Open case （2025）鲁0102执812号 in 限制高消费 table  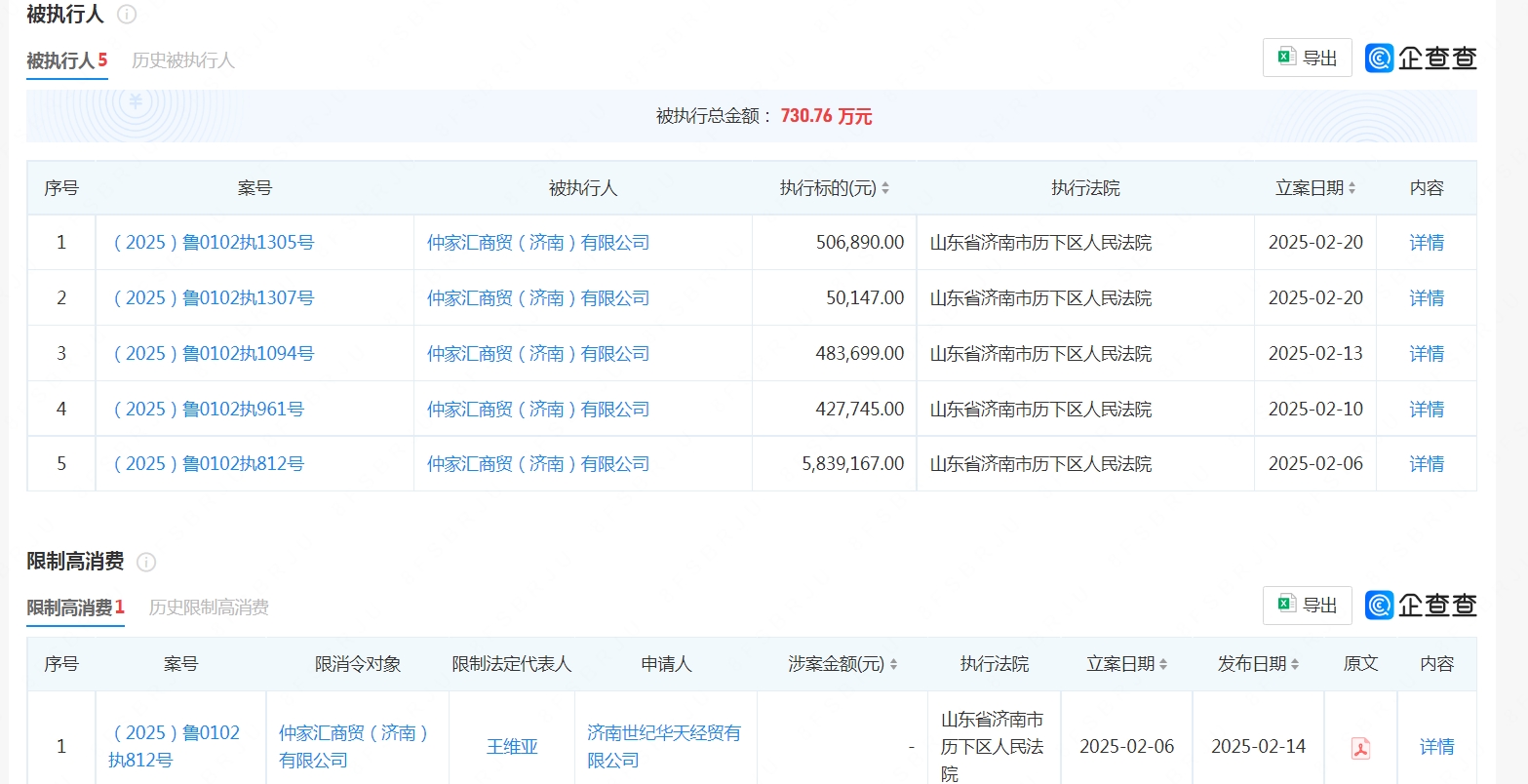click(x=175, y=747)
